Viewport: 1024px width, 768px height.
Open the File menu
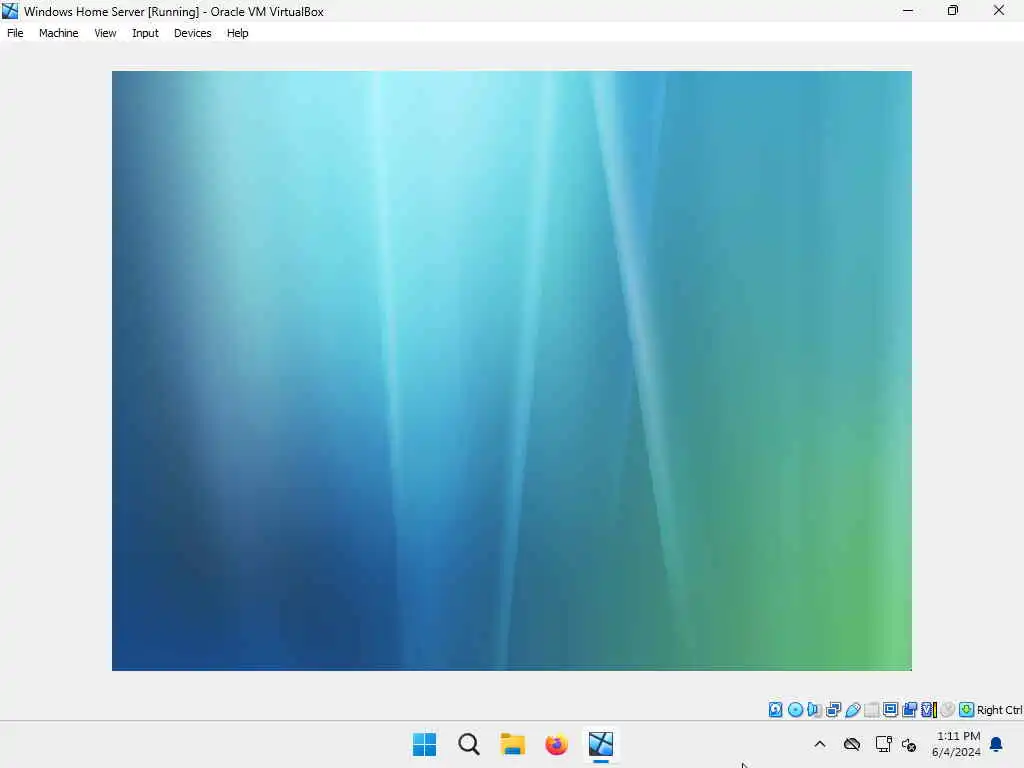coord(15,33)
